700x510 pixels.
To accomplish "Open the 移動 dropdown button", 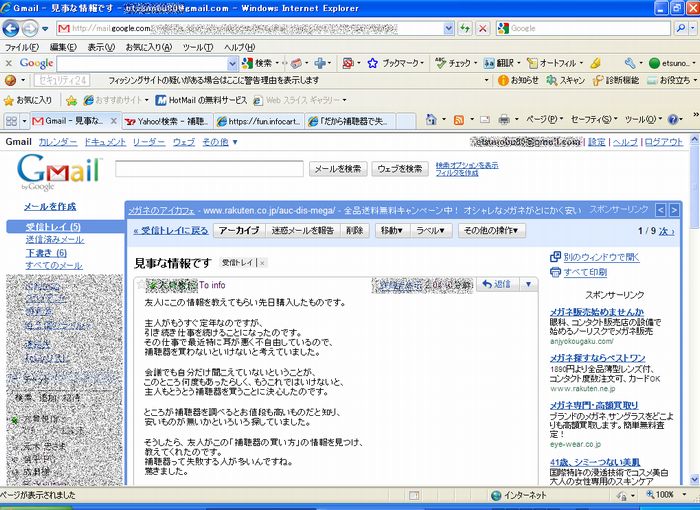I will pyautogui.click(x=392, y=230).
